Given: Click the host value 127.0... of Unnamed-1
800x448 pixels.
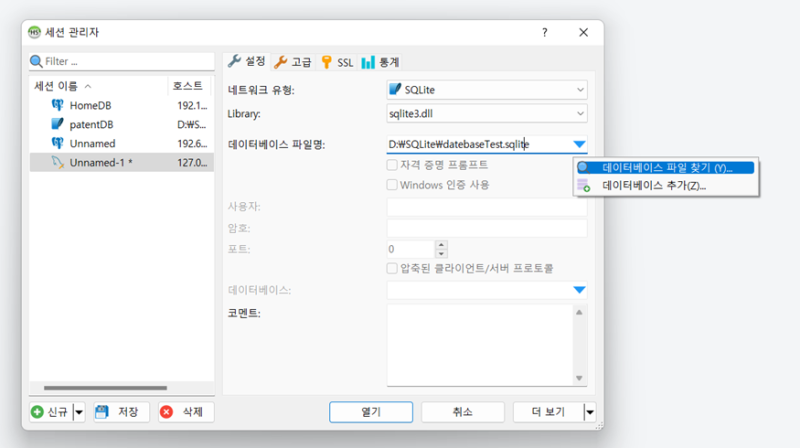Looking at the screenshot, I should [192, 163].
